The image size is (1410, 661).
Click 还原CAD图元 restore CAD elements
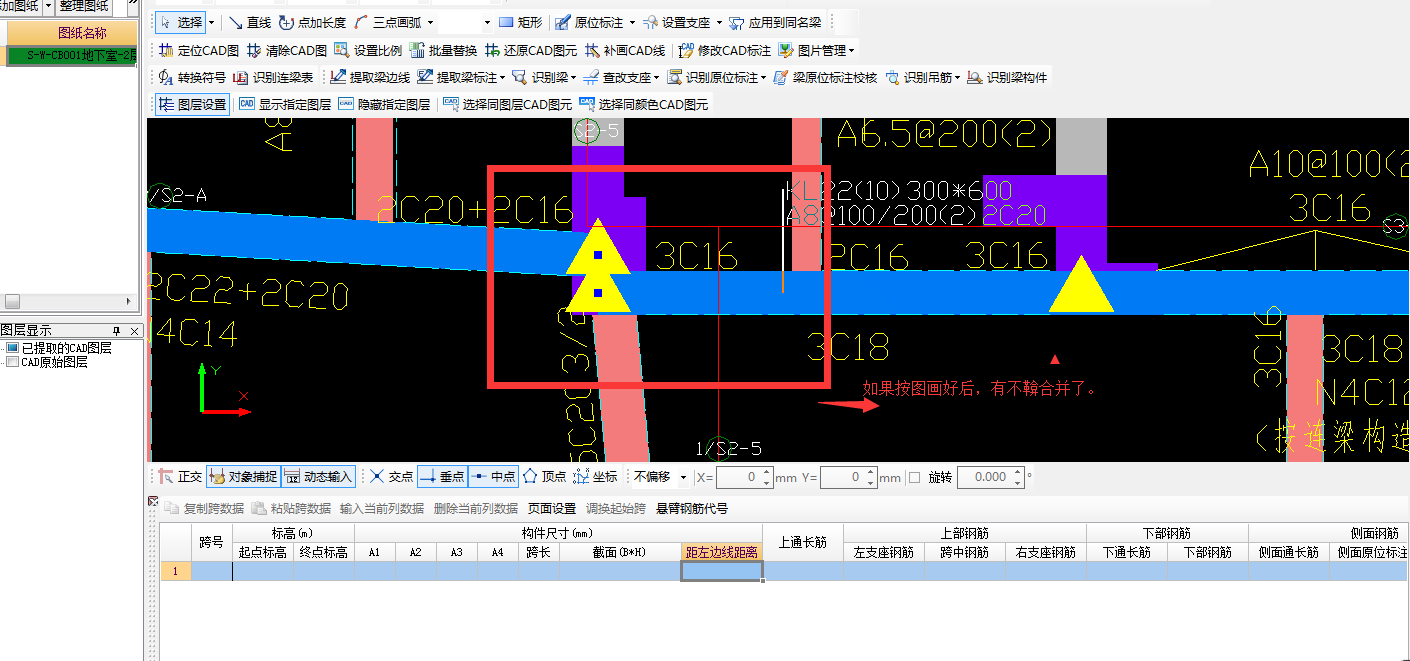pyautogui.click(x=531, y=50)
